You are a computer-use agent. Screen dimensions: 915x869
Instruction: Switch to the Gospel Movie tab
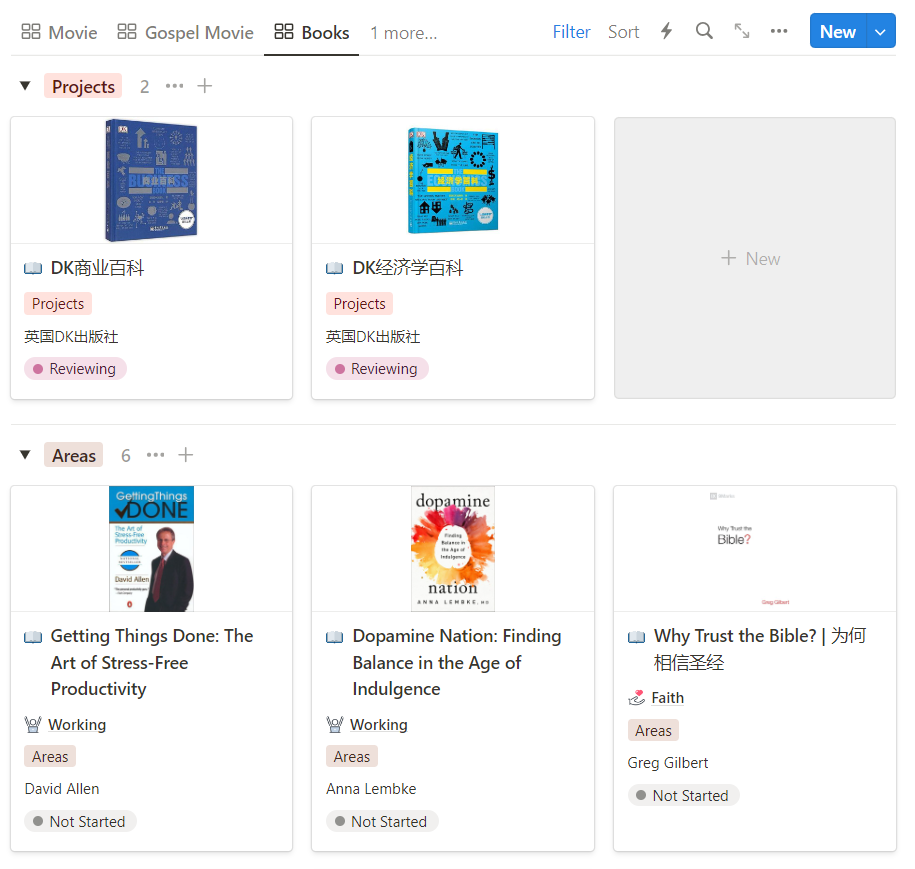pos(186,32)
